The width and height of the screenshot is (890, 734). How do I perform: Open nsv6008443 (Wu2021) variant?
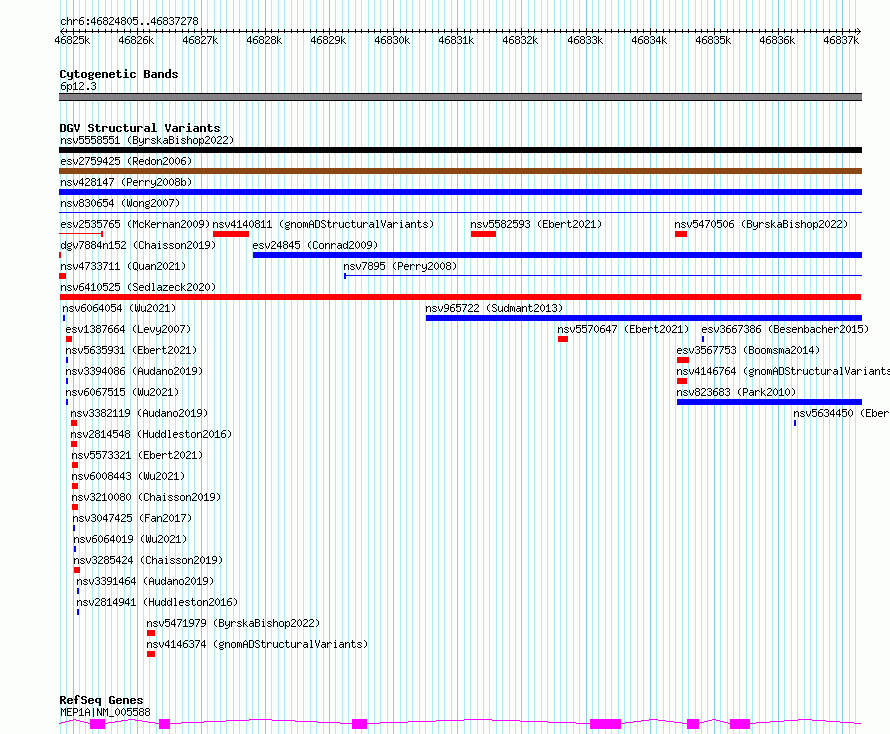[x=128, y=476]
